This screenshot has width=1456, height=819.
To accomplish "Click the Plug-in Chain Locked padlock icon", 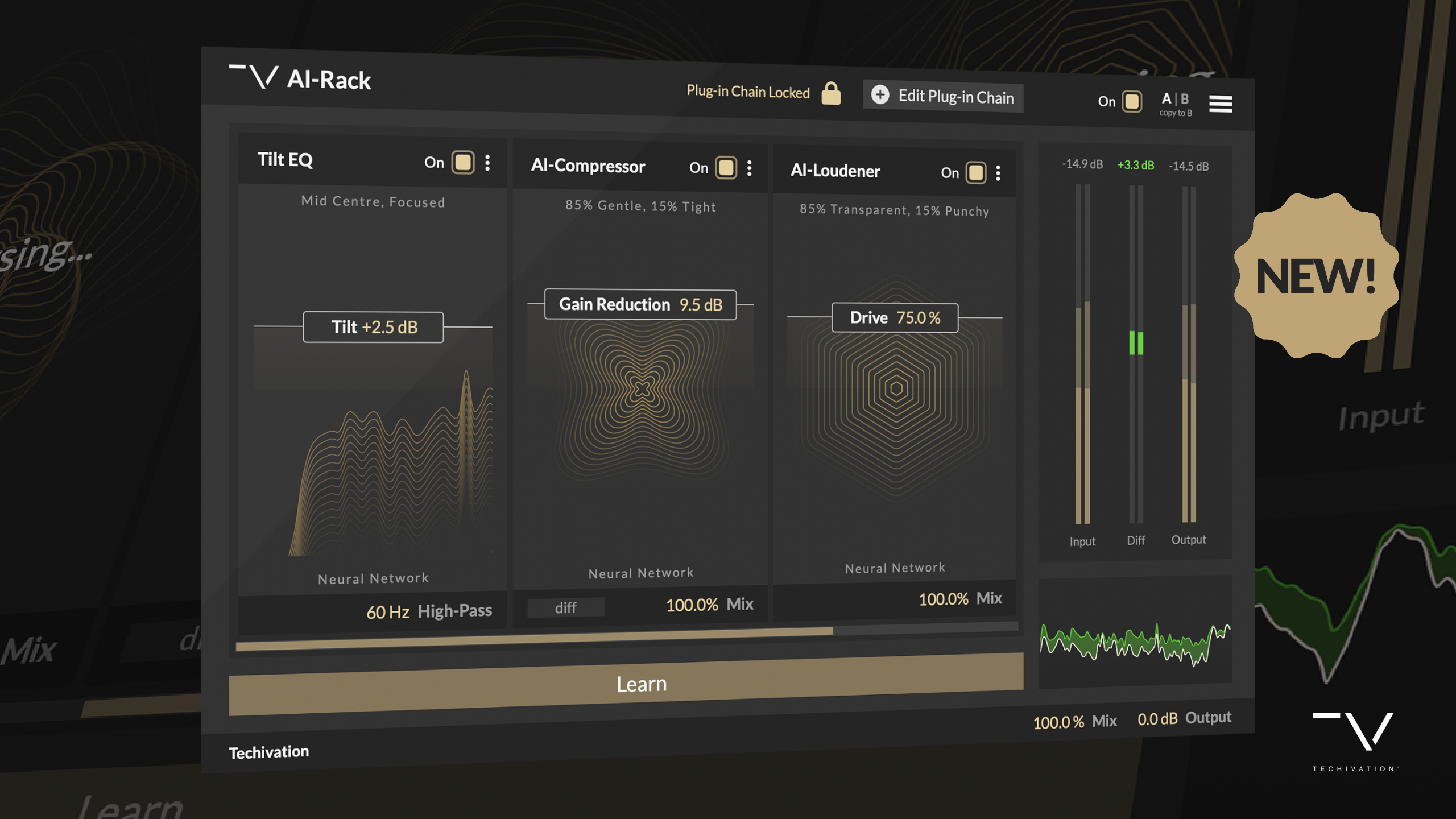I will (x=831, y=93).
